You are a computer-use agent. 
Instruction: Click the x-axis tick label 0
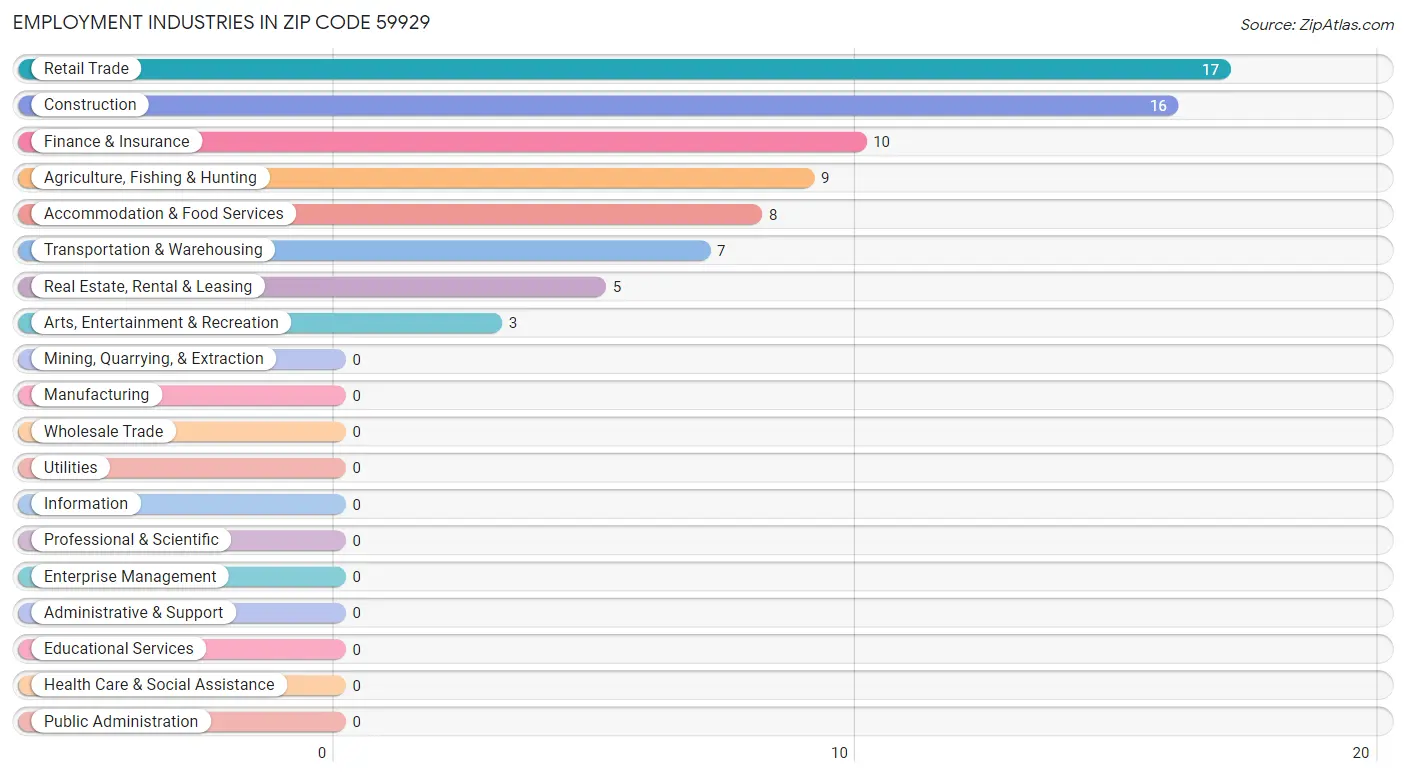[x=322, y=753]
